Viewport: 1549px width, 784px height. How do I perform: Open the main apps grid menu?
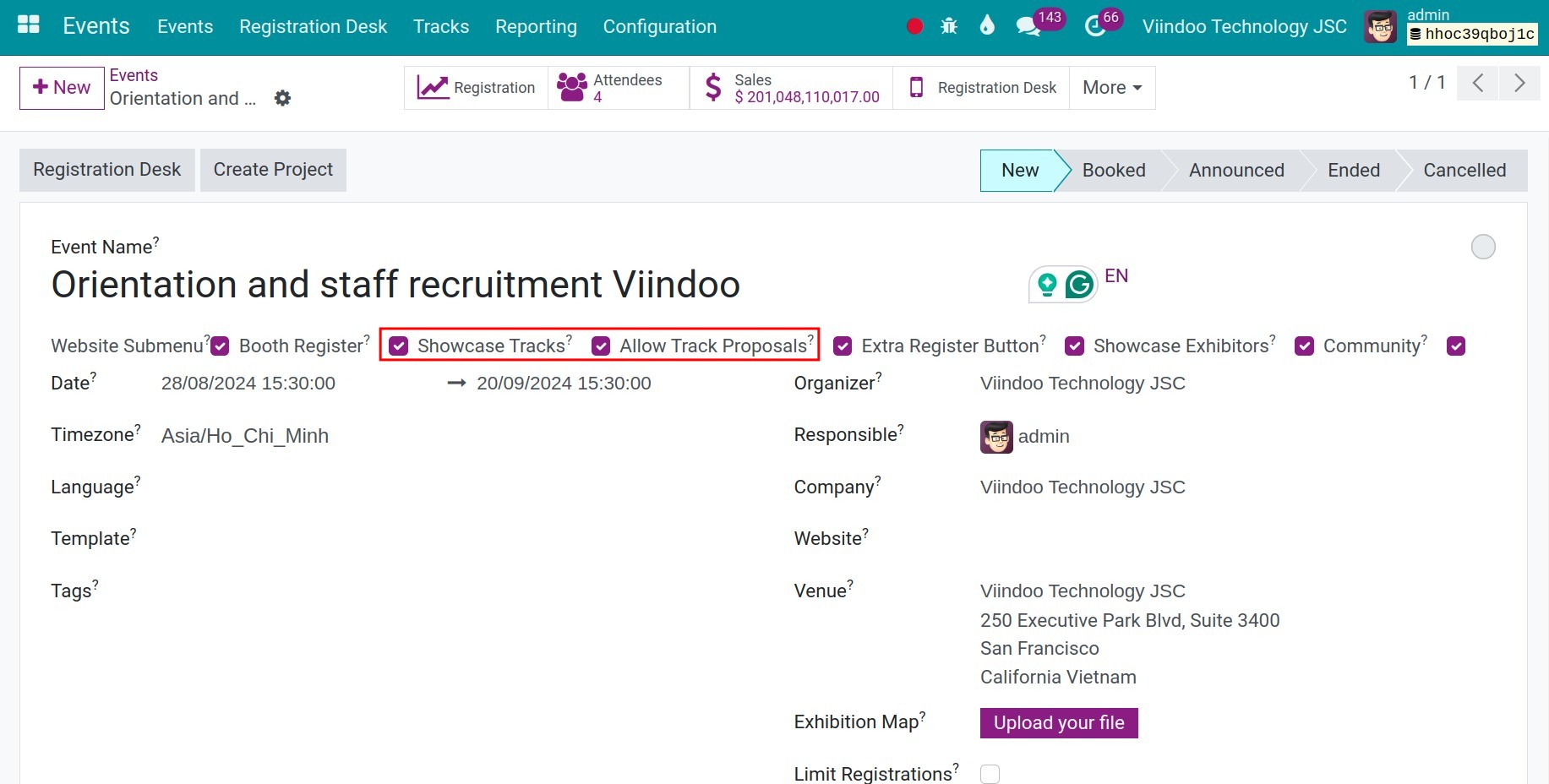click(x=29, y=25)
